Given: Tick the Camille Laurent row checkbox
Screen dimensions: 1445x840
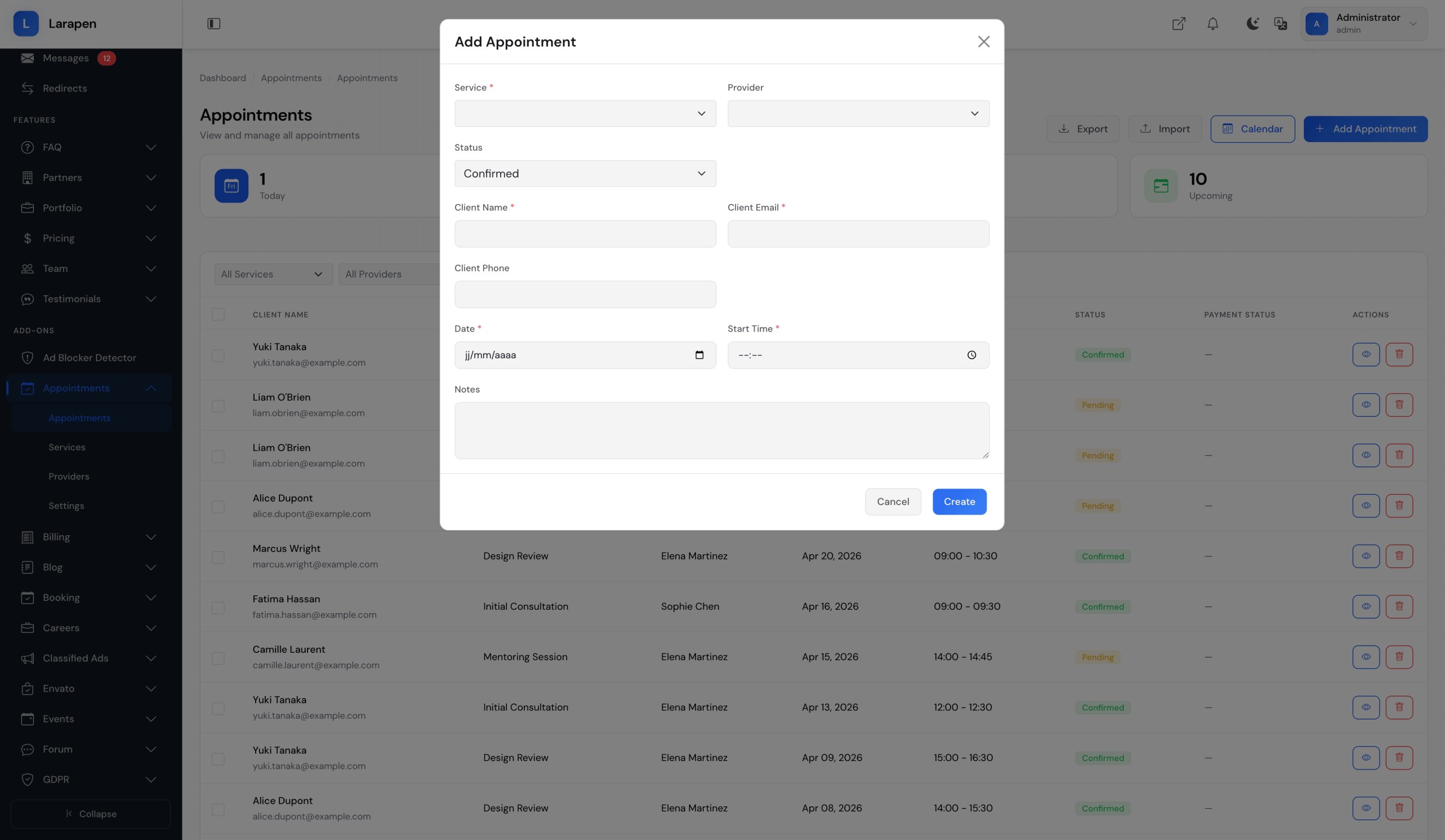Looking at the screenshot, I should (x=218, y=658).
